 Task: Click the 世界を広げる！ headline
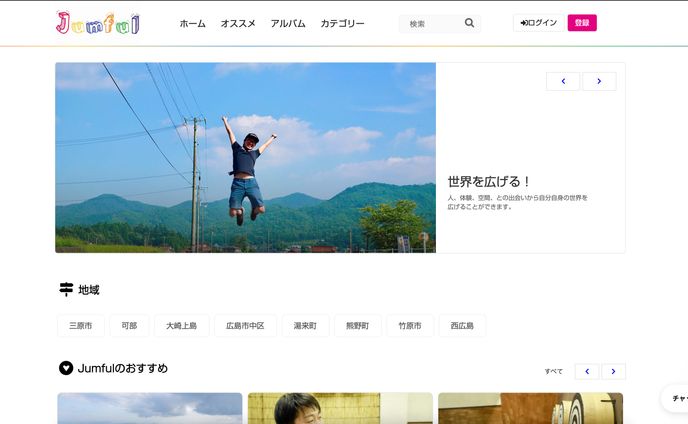coord(489,181)
